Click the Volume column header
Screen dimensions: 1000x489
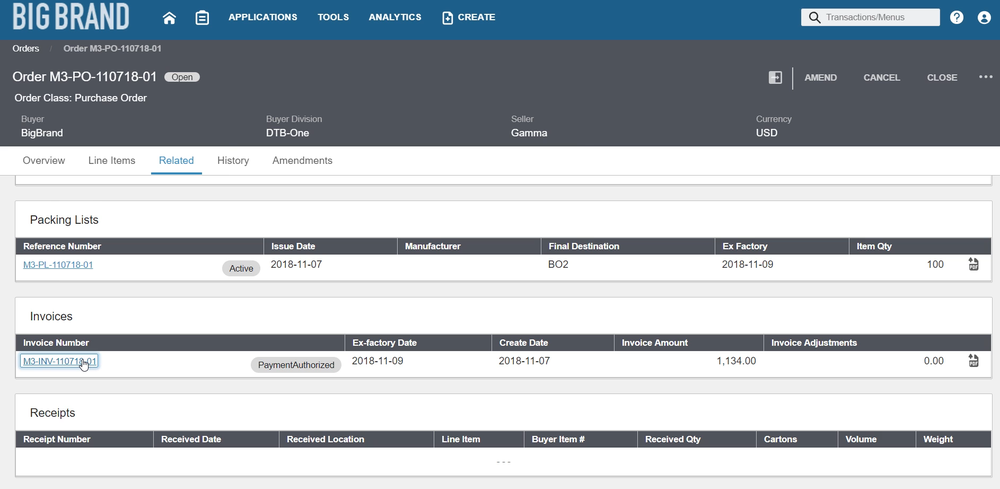click(876, 439)
